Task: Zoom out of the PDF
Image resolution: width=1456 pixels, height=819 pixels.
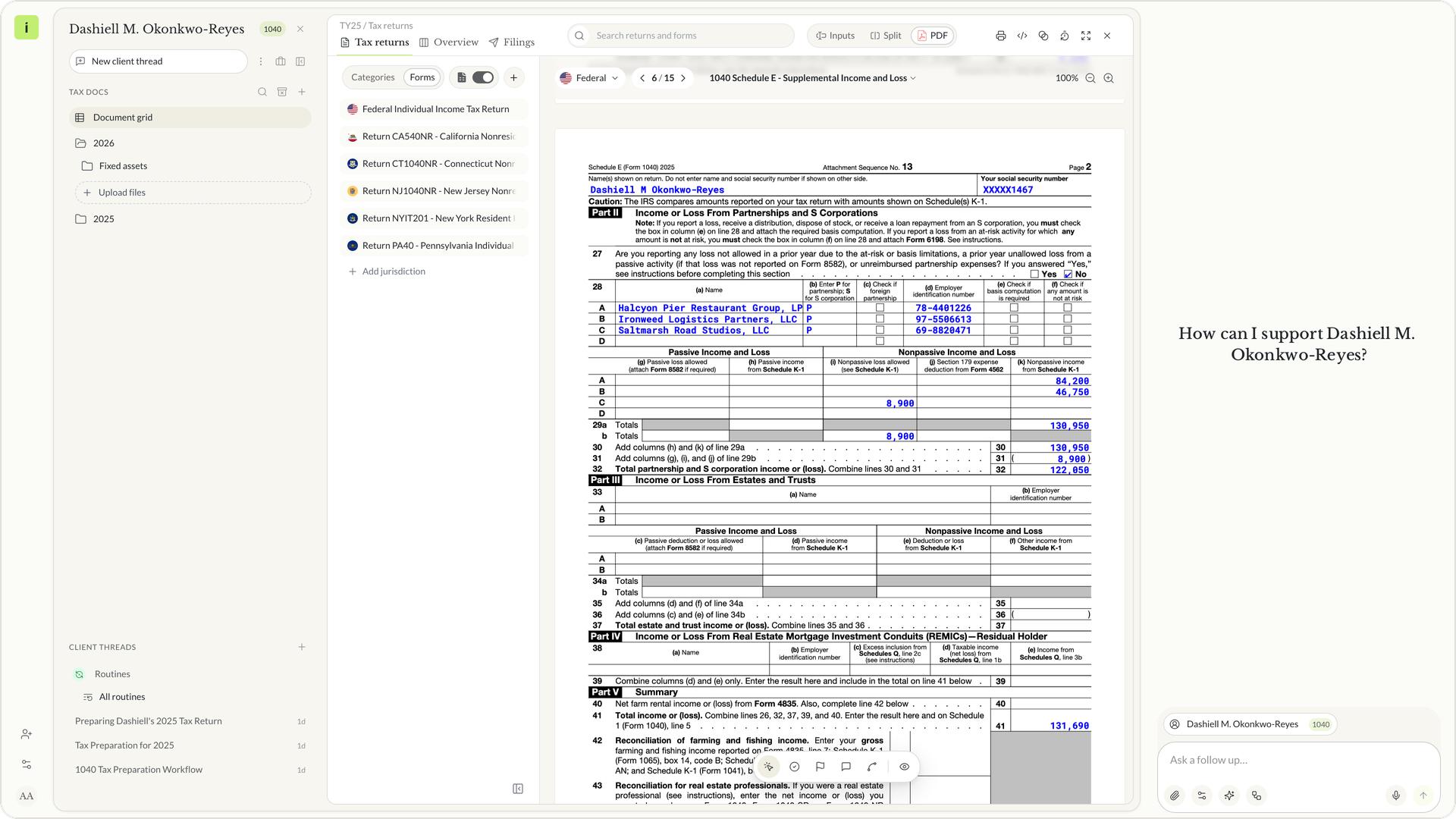Action: (1090, 78)
